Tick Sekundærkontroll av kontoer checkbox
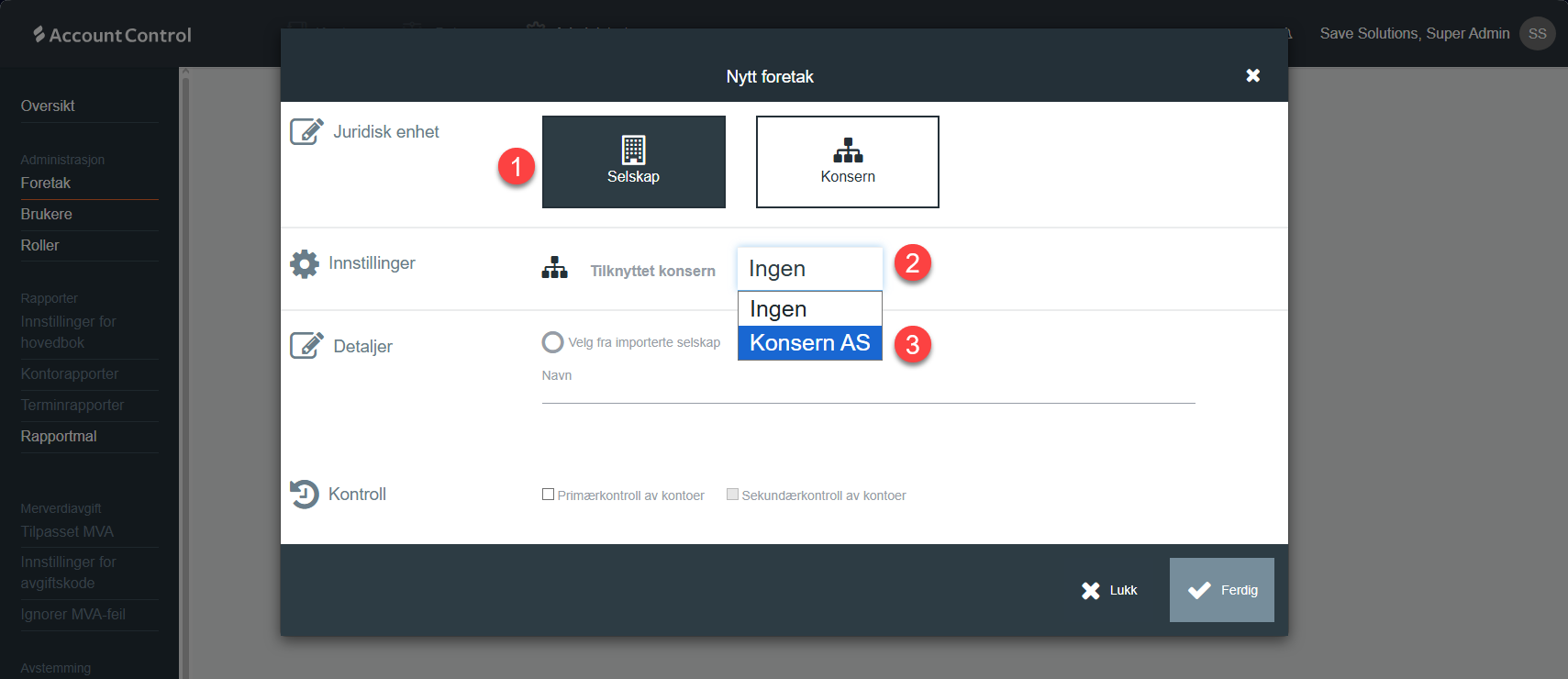Image resolution: width=1568 pixels, height=679 pixels. pos(732,495)
